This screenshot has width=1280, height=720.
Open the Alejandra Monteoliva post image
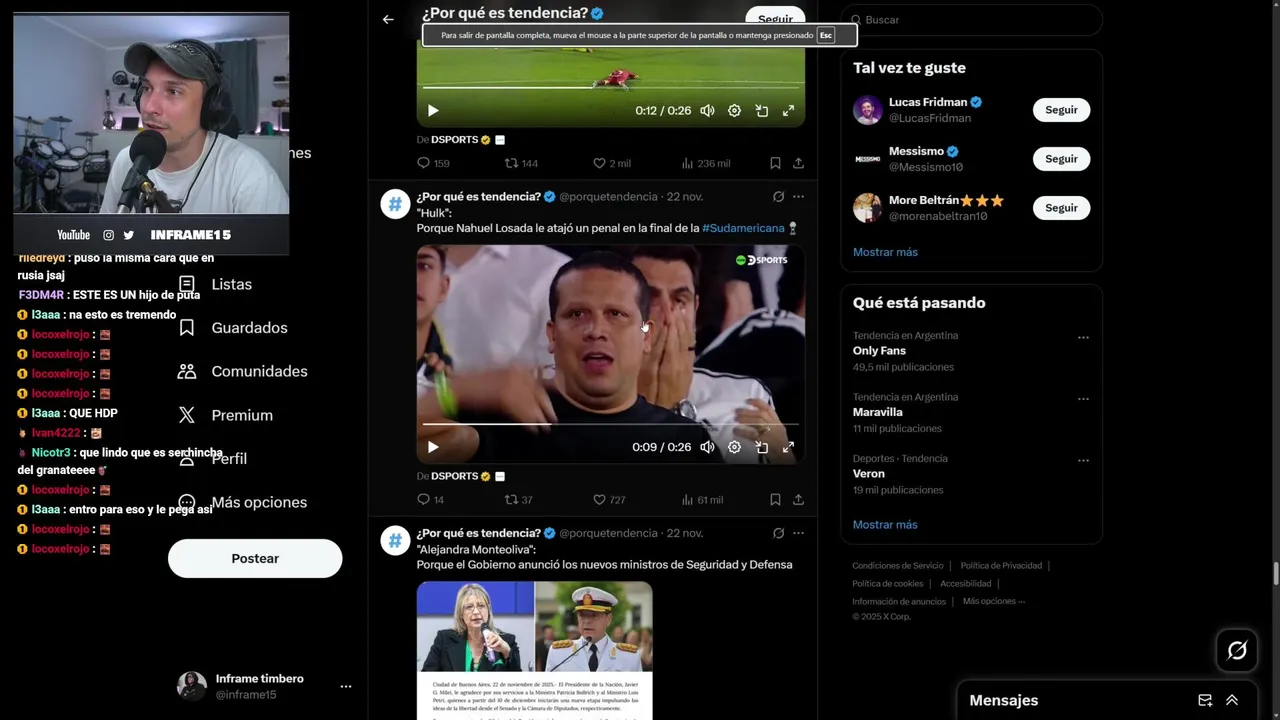[x=535, y=651]
